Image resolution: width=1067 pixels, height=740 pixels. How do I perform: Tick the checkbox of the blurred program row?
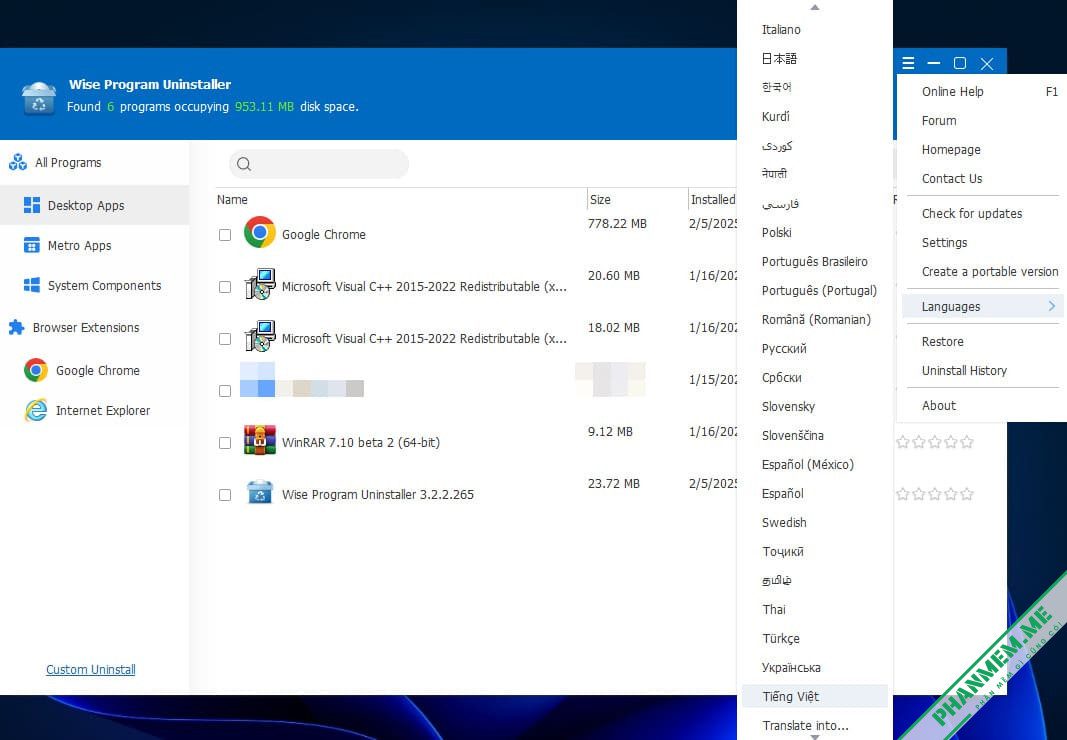[225, 391]
